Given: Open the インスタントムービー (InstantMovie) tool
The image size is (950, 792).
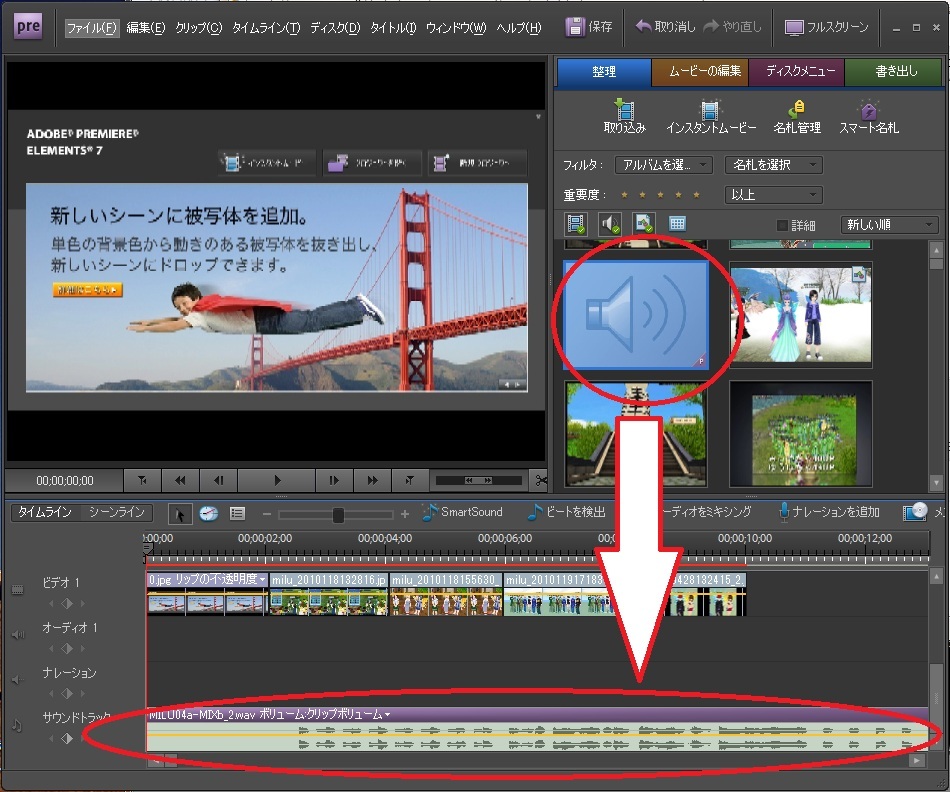Looking at the screenshot, I should (x=710, y=110).
